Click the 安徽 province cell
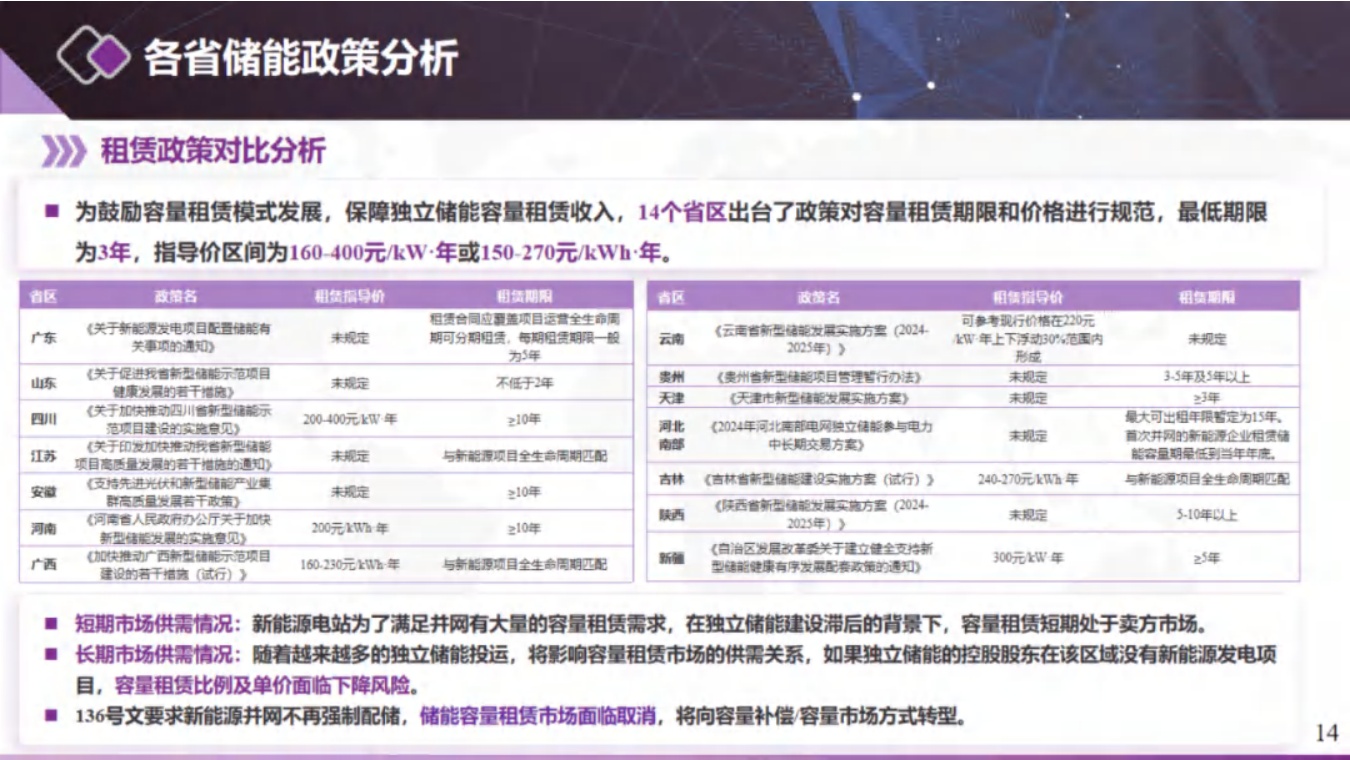Image resolution: width=1350 pixels, height=760 pixels. (x=44, y=492)
